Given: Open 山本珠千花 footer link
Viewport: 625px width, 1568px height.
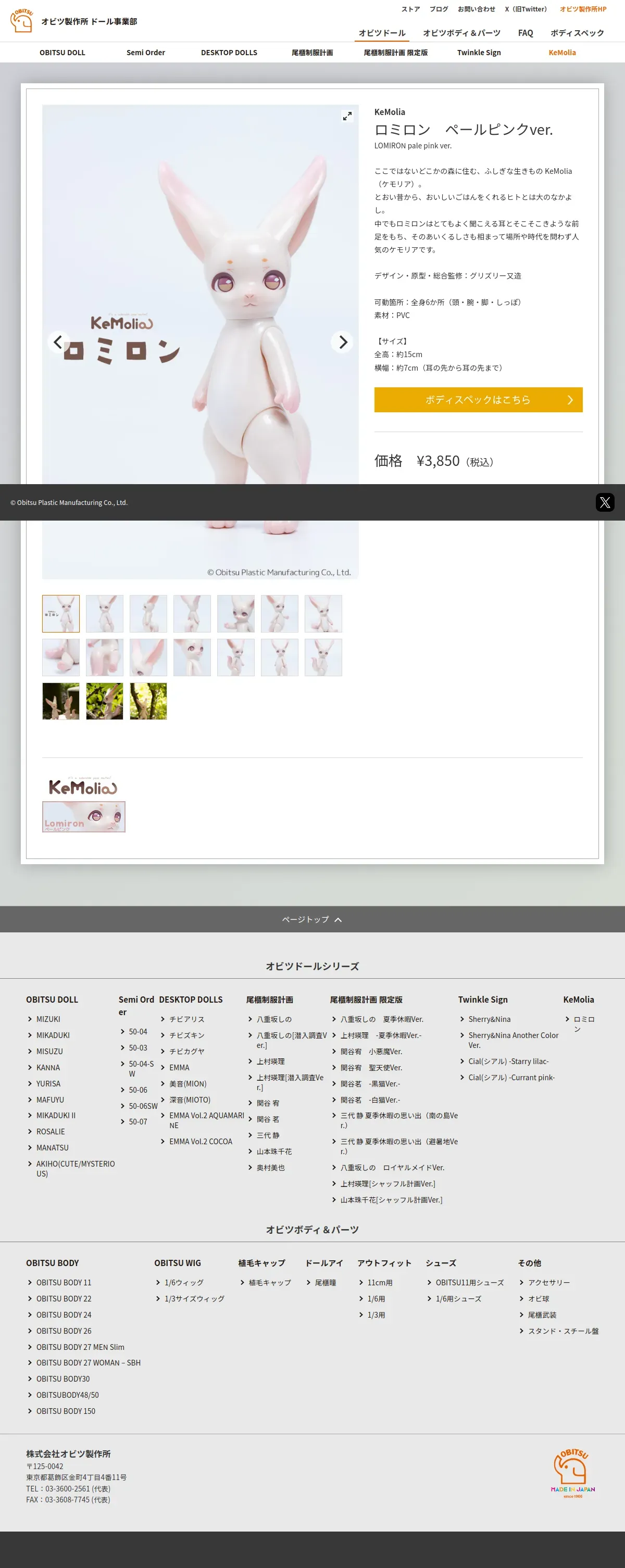Looking at the screenshot, I should (274, 1151).
